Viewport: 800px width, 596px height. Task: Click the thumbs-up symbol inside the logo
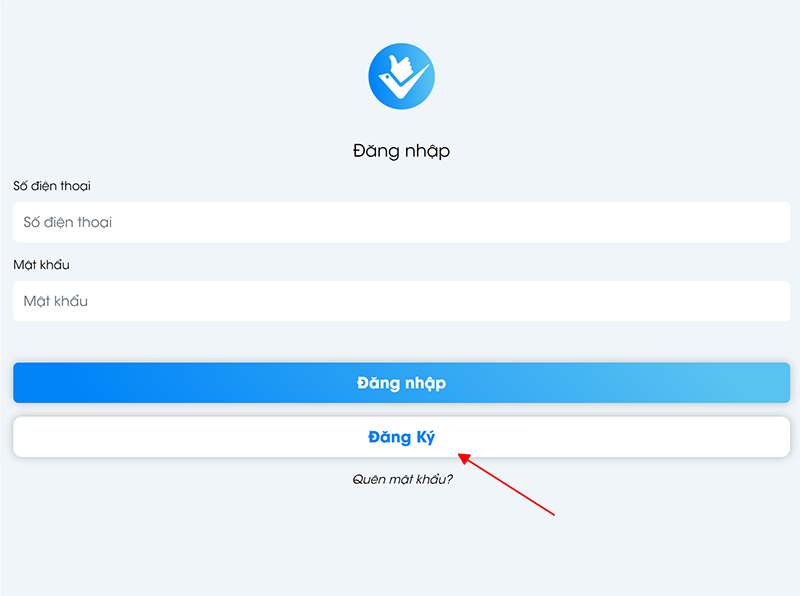[401, 68]
